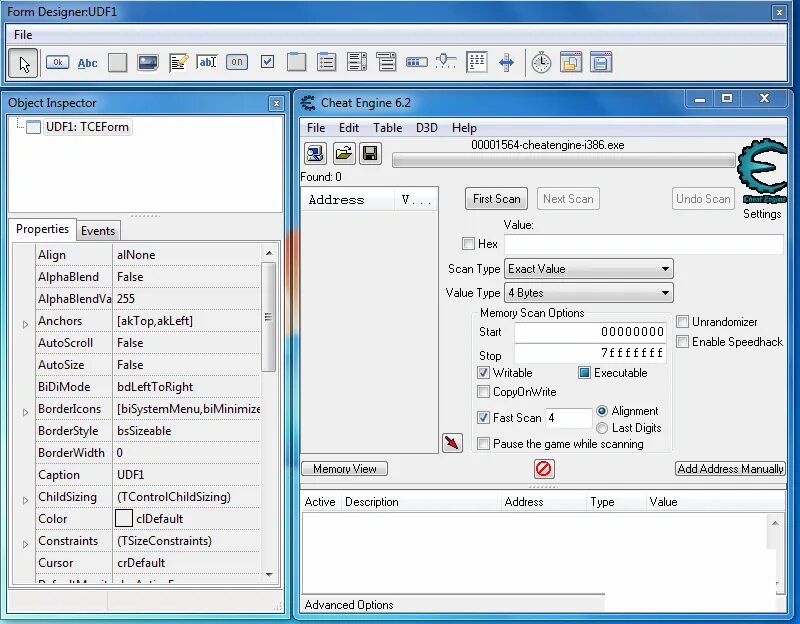Pick the splitter component tool
The width and height of the screenshot is (800, 624).
tap(507, 63)
